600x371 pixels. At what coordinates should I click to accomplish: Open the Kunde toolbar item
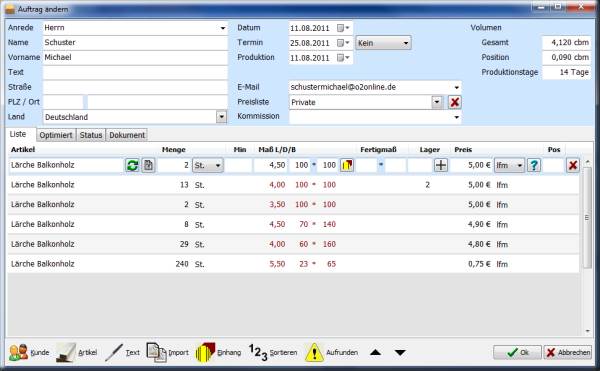coord(29,352)
